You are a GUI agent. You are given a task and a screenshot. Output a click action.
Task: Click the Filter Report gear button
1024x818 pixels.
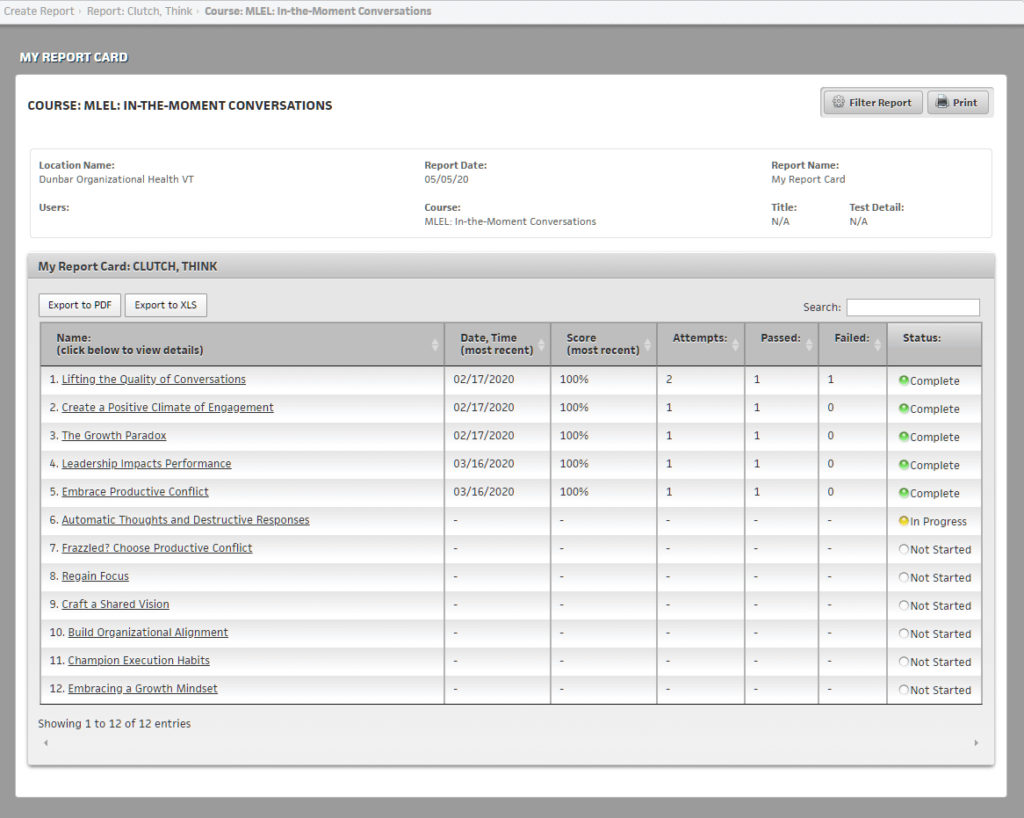[872, 102]
